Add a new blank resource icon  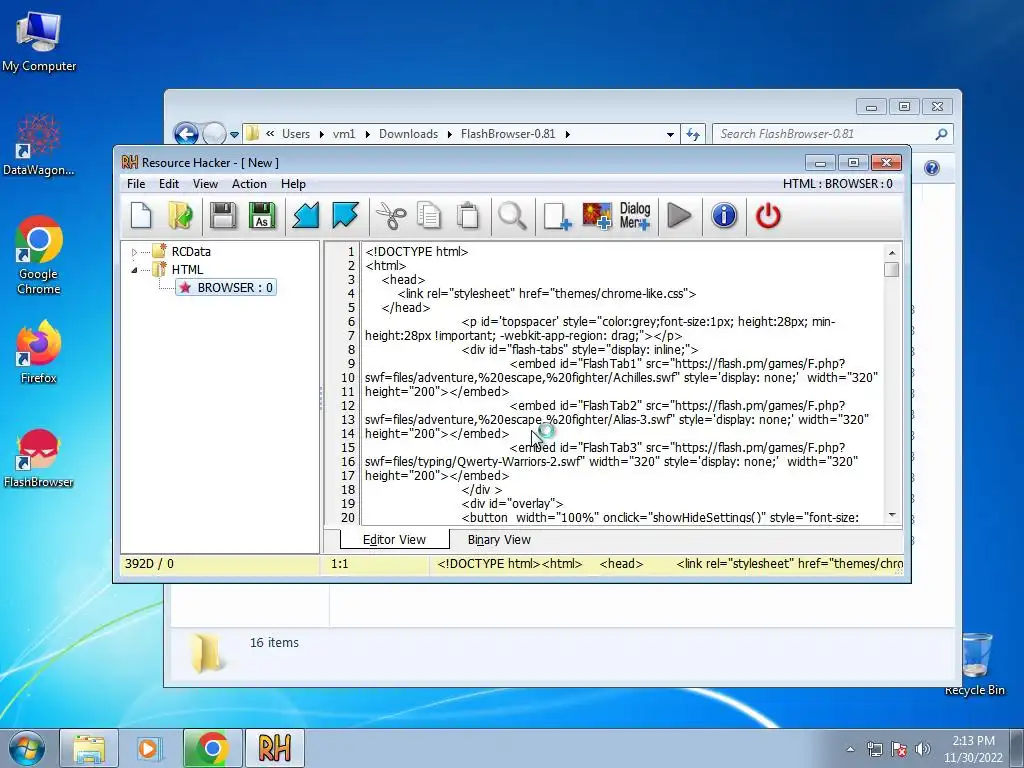[x=557, y=216]
